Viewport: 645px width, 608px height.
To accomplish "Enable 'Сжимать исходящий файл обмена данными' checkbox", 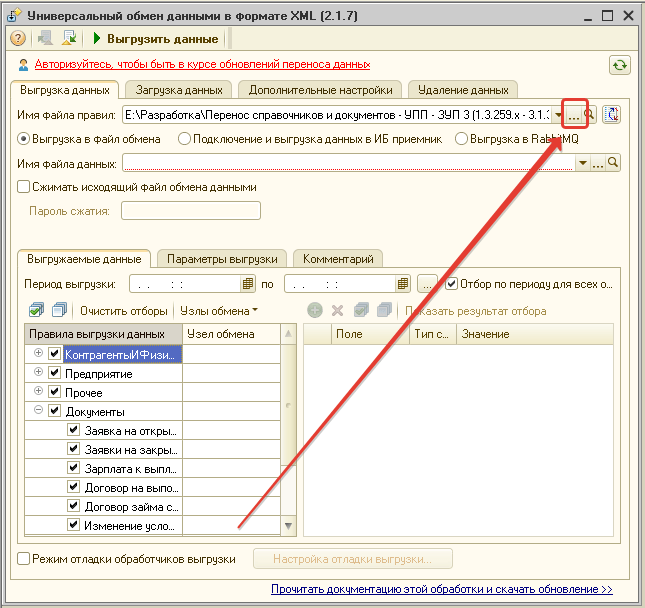I will pyautogui.click(x=24, y=186).
